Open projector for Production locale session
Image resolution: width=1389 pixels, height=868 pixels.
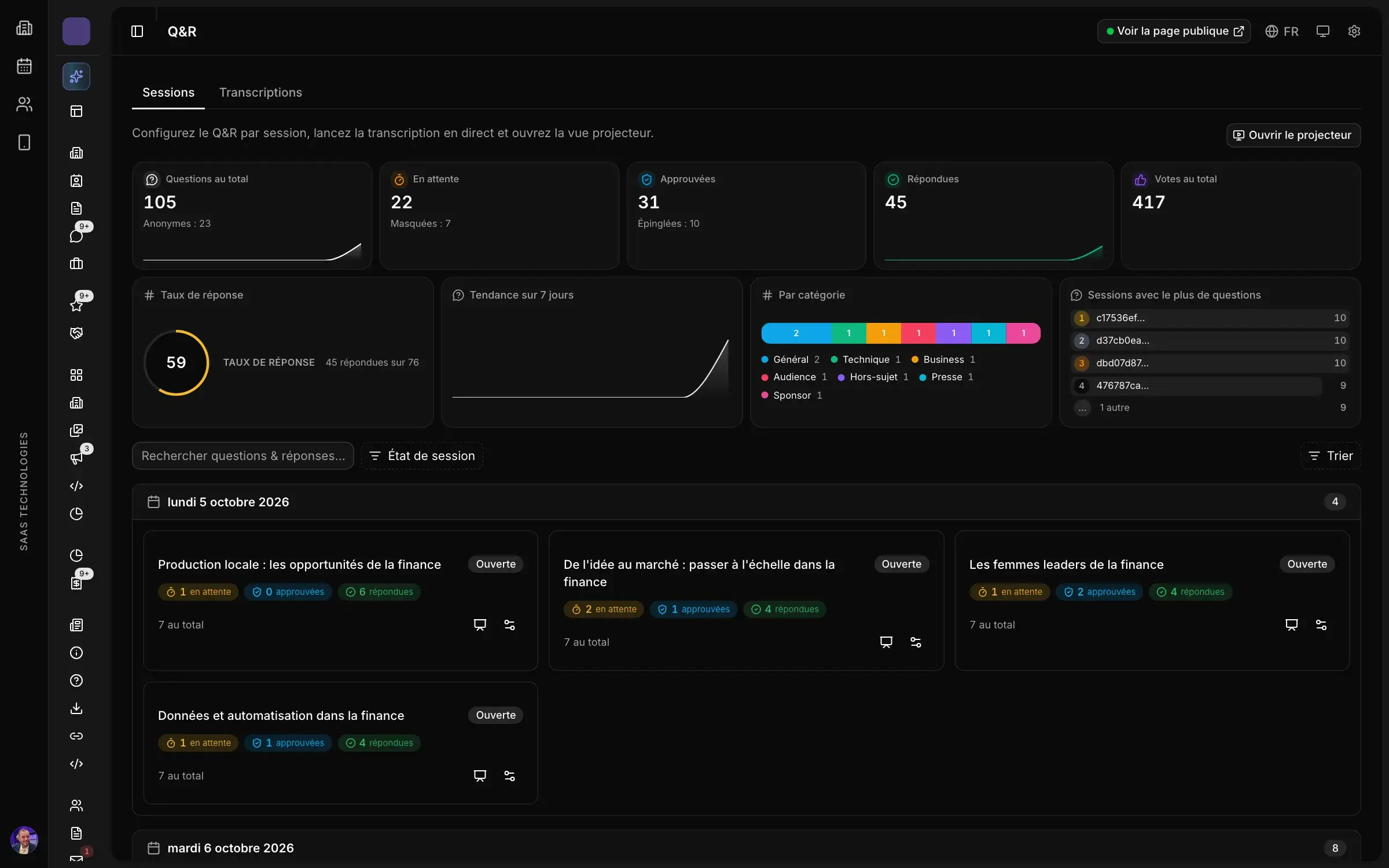480,625
